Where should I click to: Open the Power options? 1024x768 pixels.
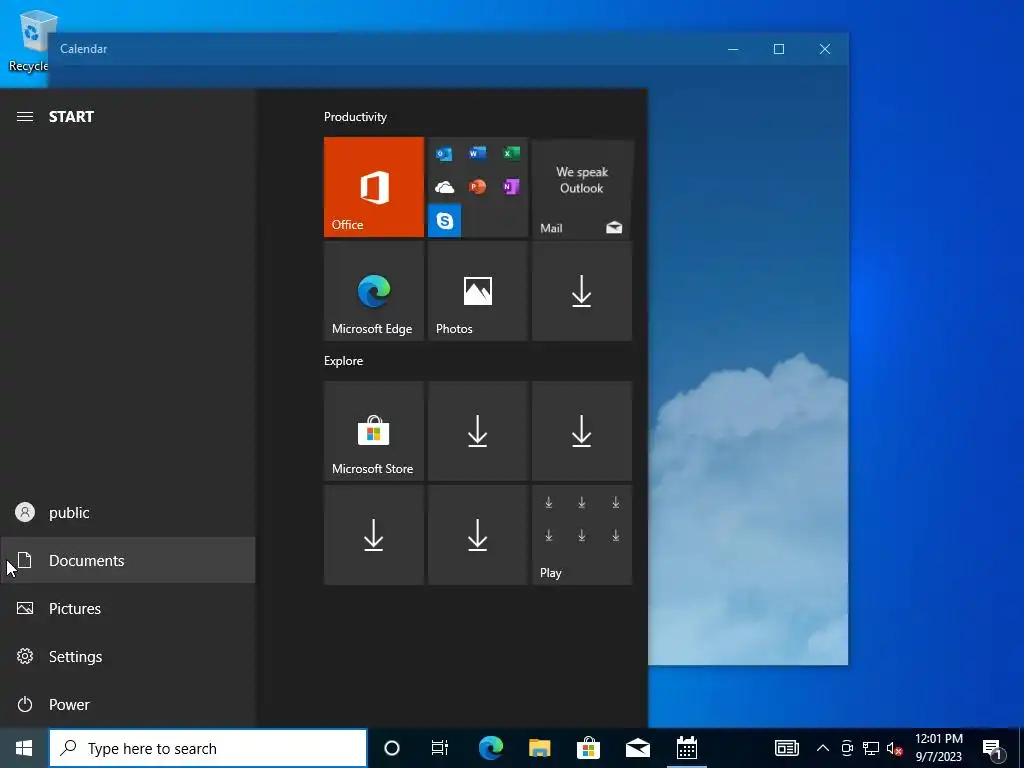127,705
